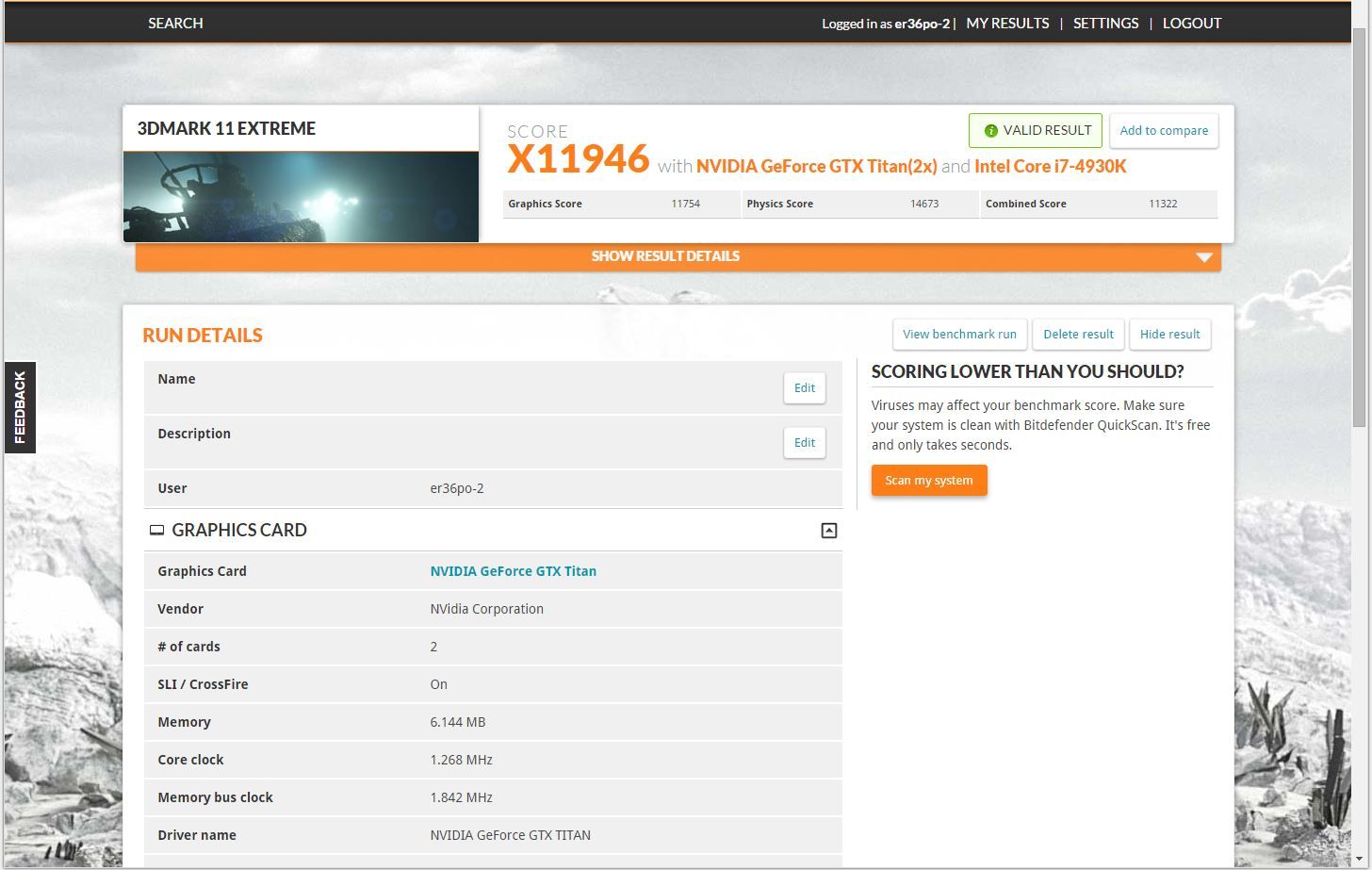
Task: Click Add to compare button
Action: (1164, 131)
